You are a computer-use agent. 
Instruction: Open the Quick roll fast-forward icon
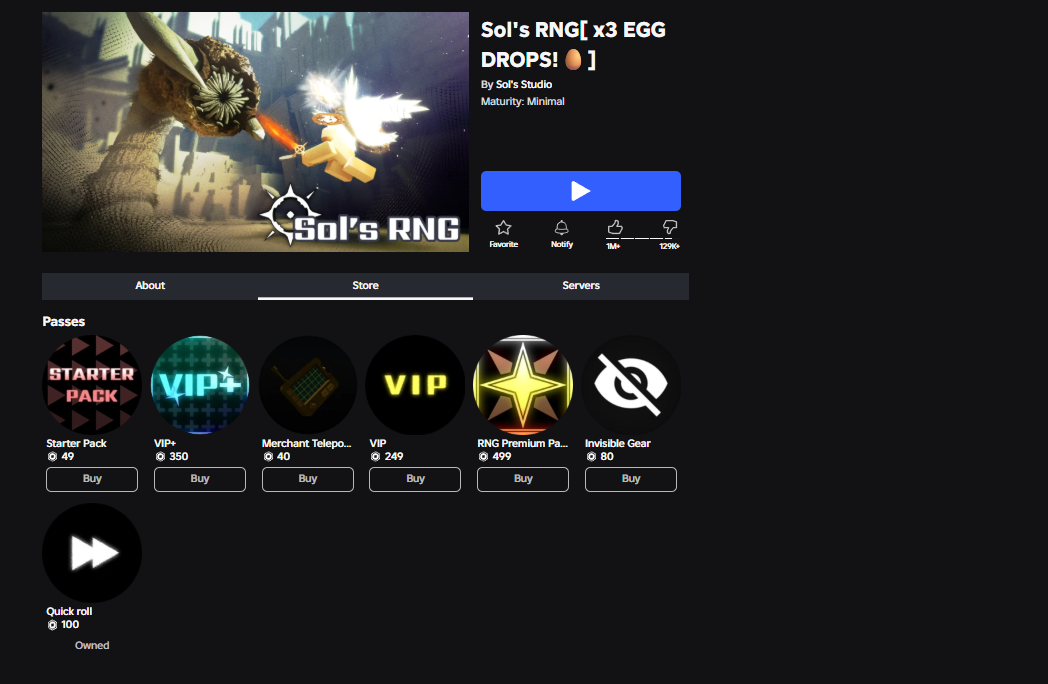[92, 553]
